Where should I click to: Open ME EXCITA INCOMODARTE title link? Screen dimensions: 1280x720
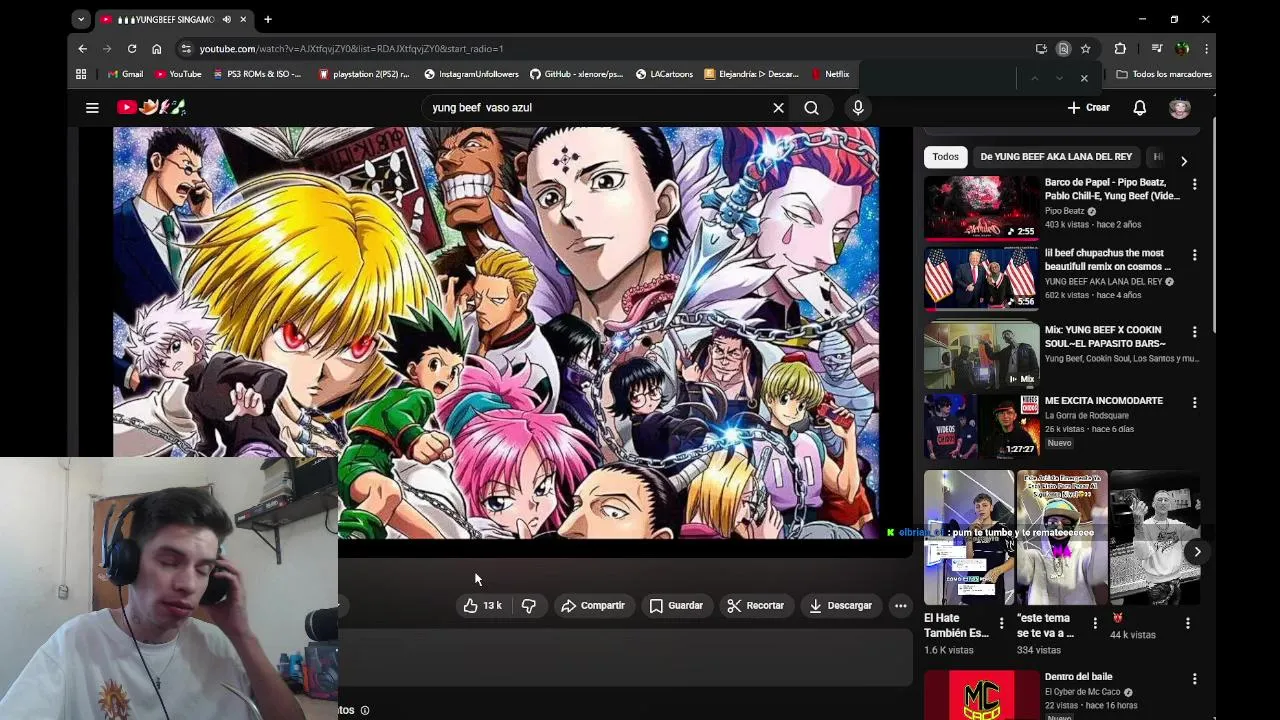pyautogui.click(x=1103, y=401)
